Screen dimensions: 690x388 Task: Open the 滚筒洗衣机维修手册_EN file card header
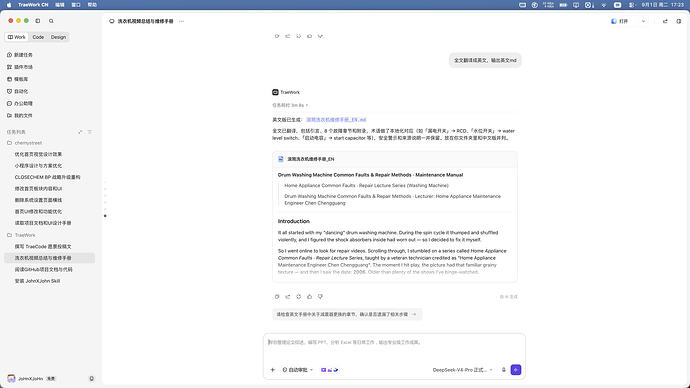pos(395,159)
